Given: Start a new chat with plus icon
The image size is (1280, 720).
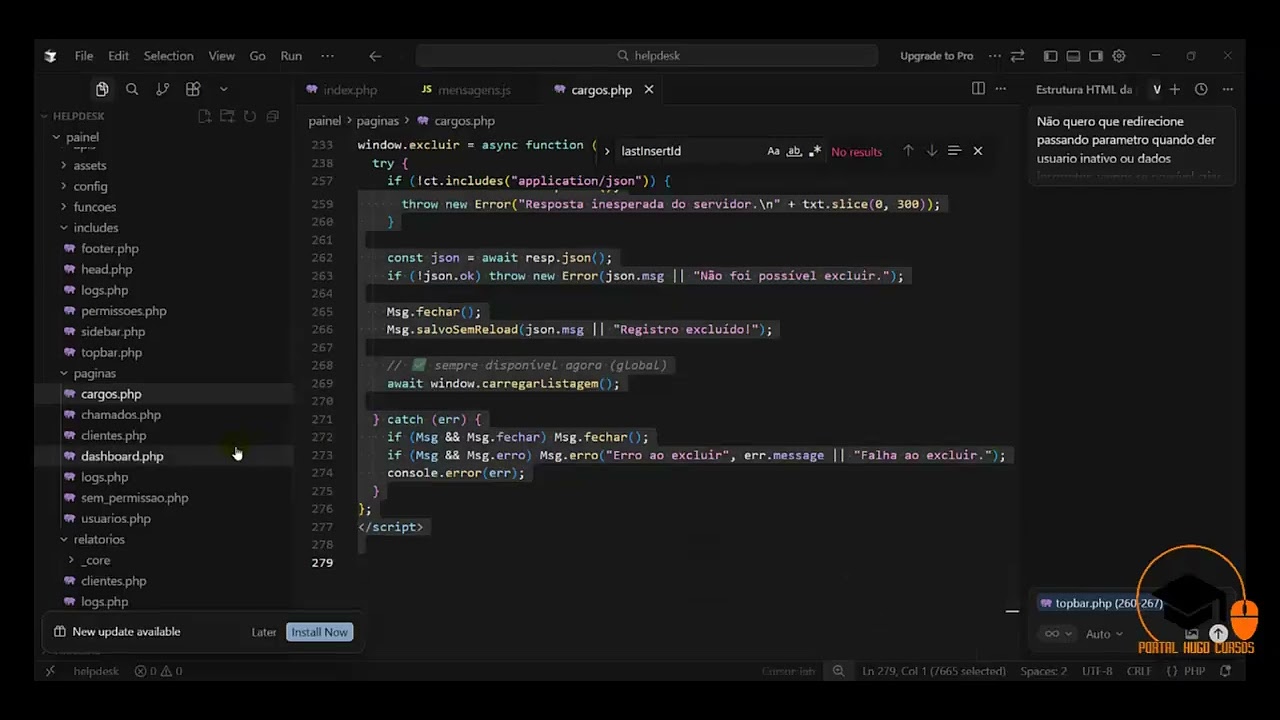Looking at the screenshot, I should click(1175, 89).
